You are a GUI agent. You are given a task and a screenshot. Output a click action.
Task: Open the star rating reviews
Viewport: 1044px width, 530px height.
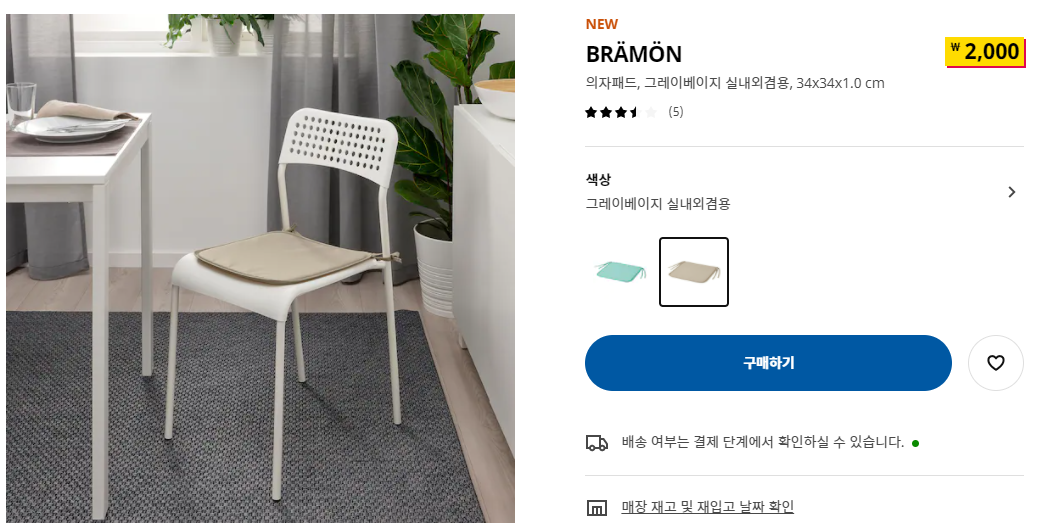pyautogui.click(x=621, y=112)
